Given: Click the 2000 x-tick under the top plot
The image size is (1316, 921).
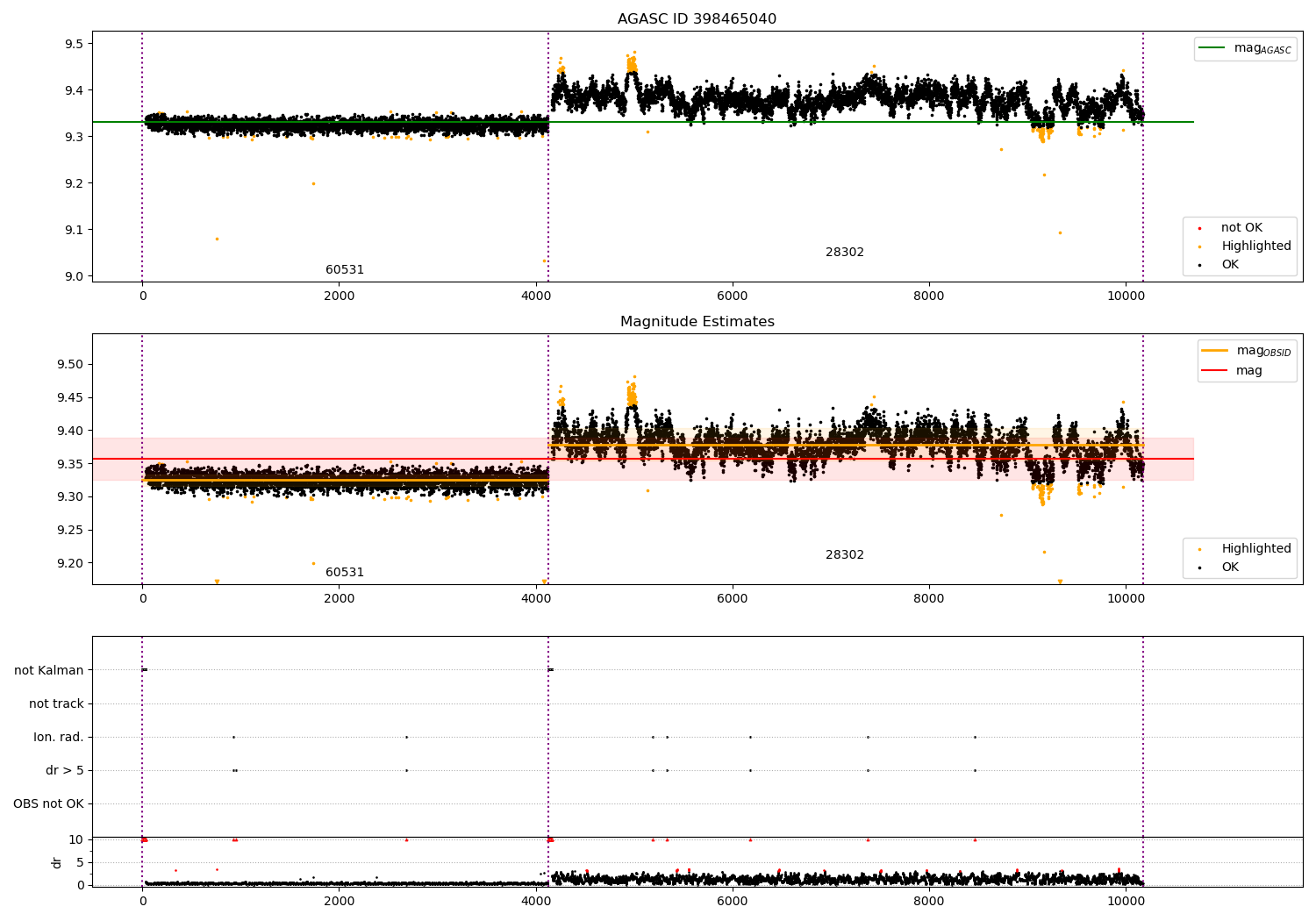Looking at the screenshot, I should coord(339,296).
